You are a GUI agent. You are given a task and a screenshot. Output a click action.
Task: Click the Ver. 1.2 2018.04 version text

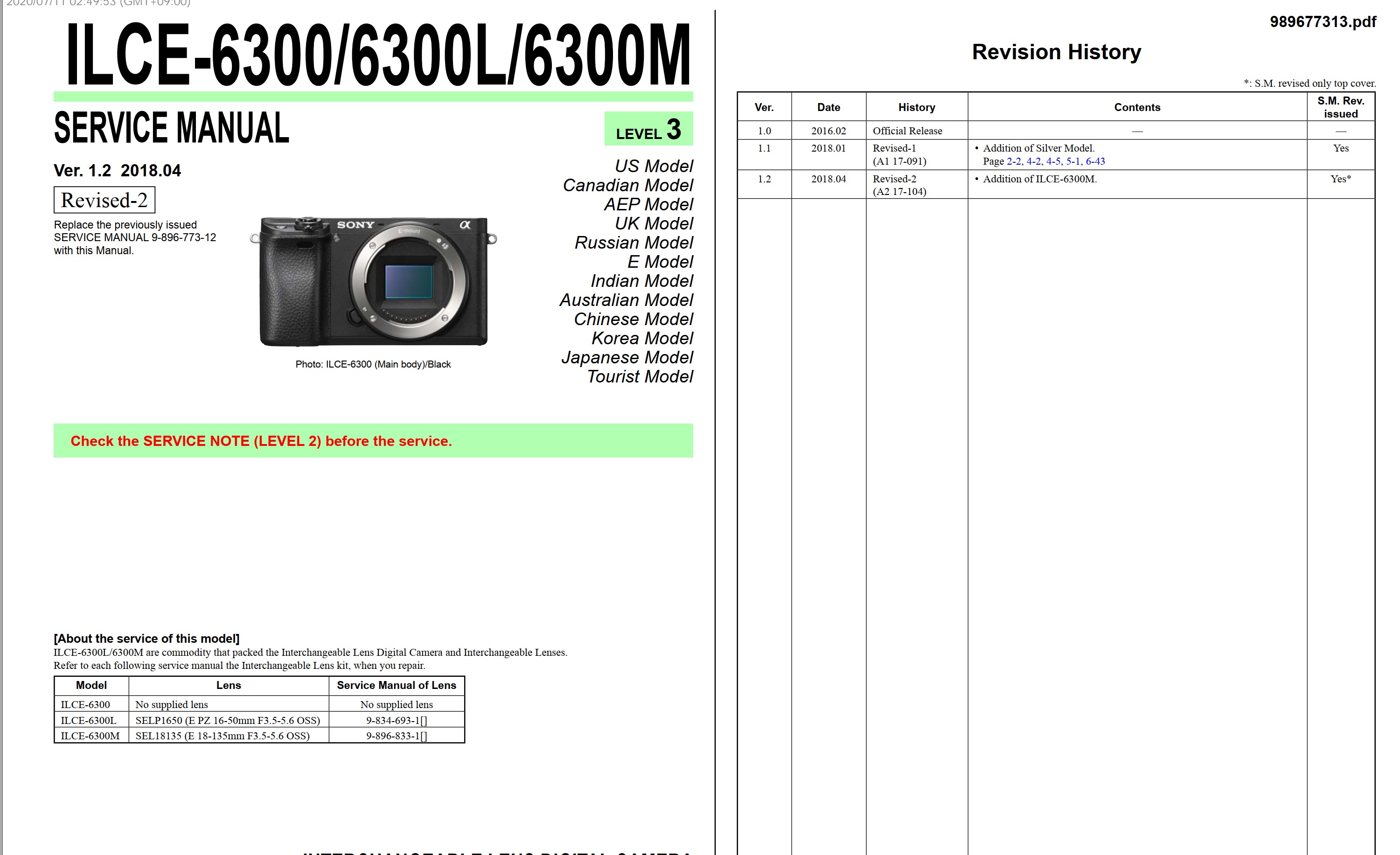coord(117,170)
